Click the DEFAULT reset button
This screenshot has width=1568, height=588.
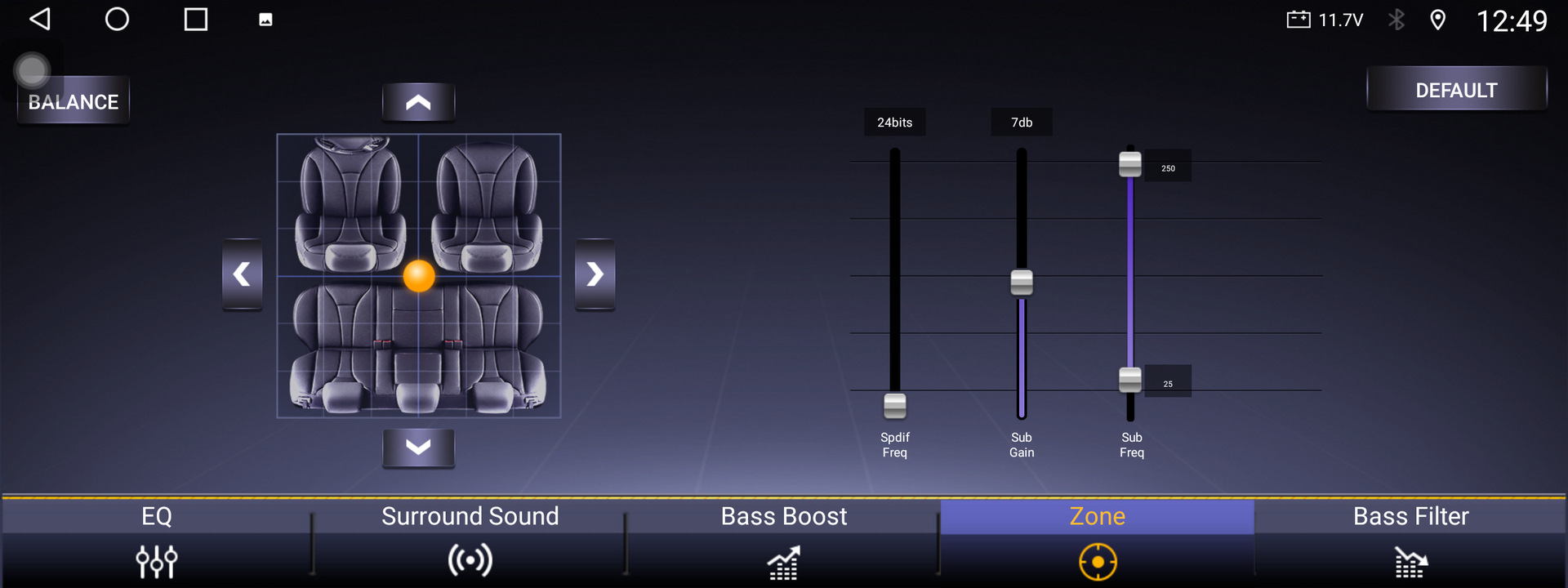(x=1457, y=89)
